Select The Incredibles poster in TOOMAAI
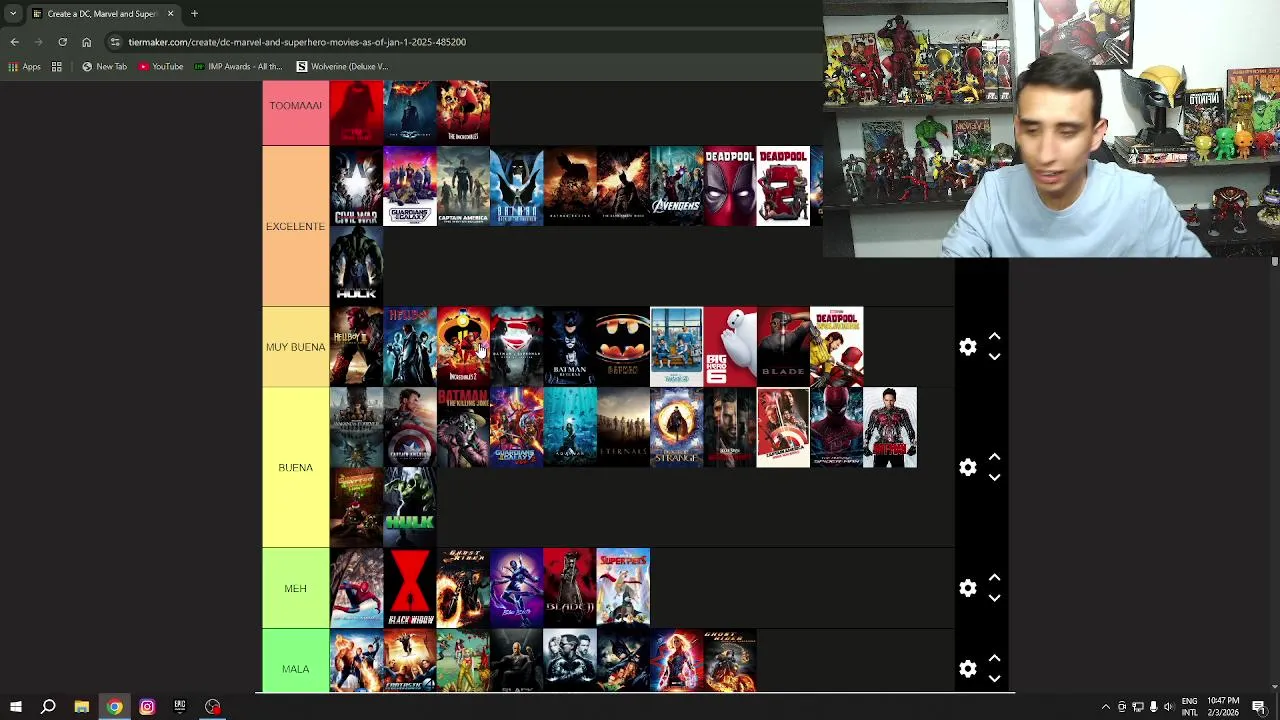1280x720 pixels. point(463,112)
